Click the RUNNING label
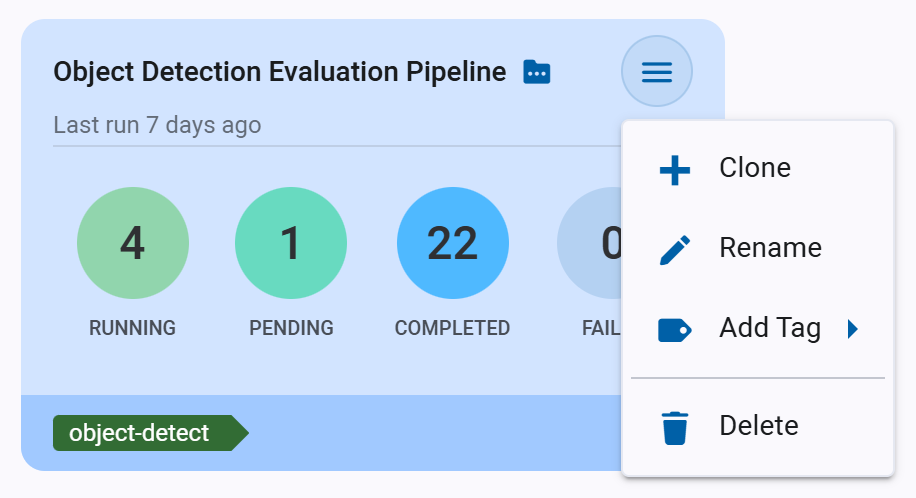This screenshot has width=916, height=498. [133, 328]
